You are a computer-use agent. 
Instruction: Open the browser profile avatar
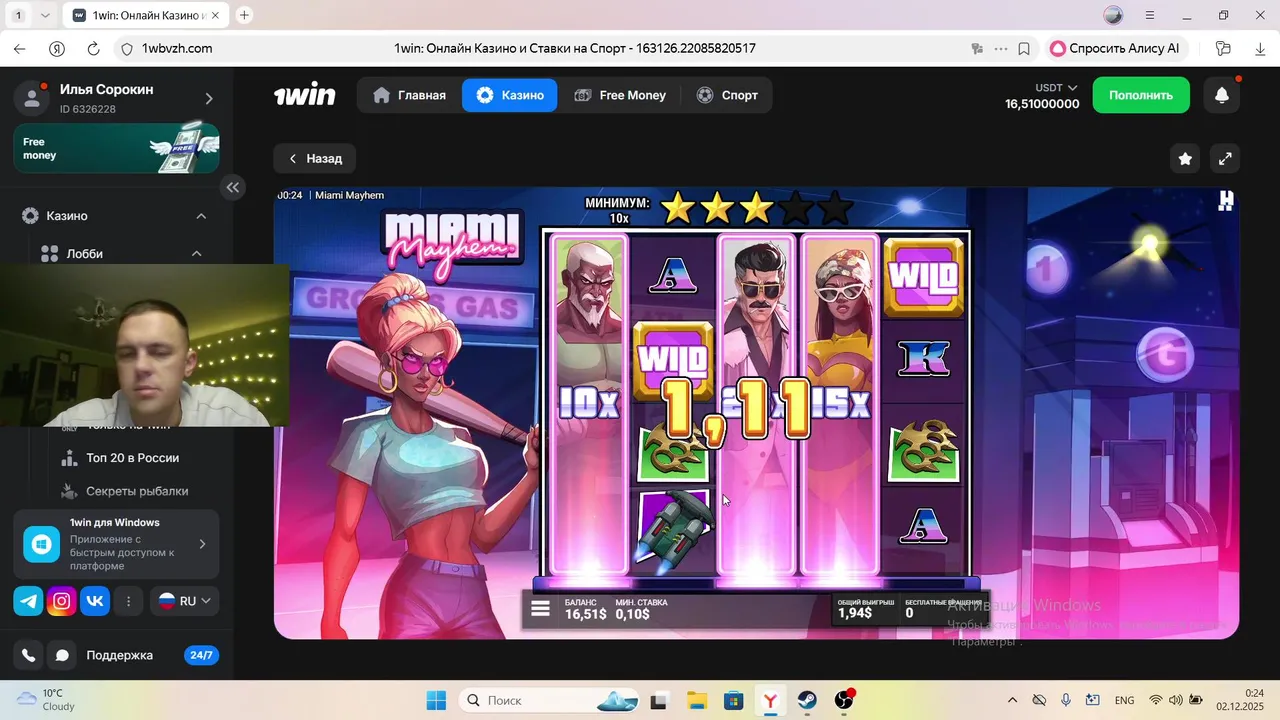click(1113, 15)
